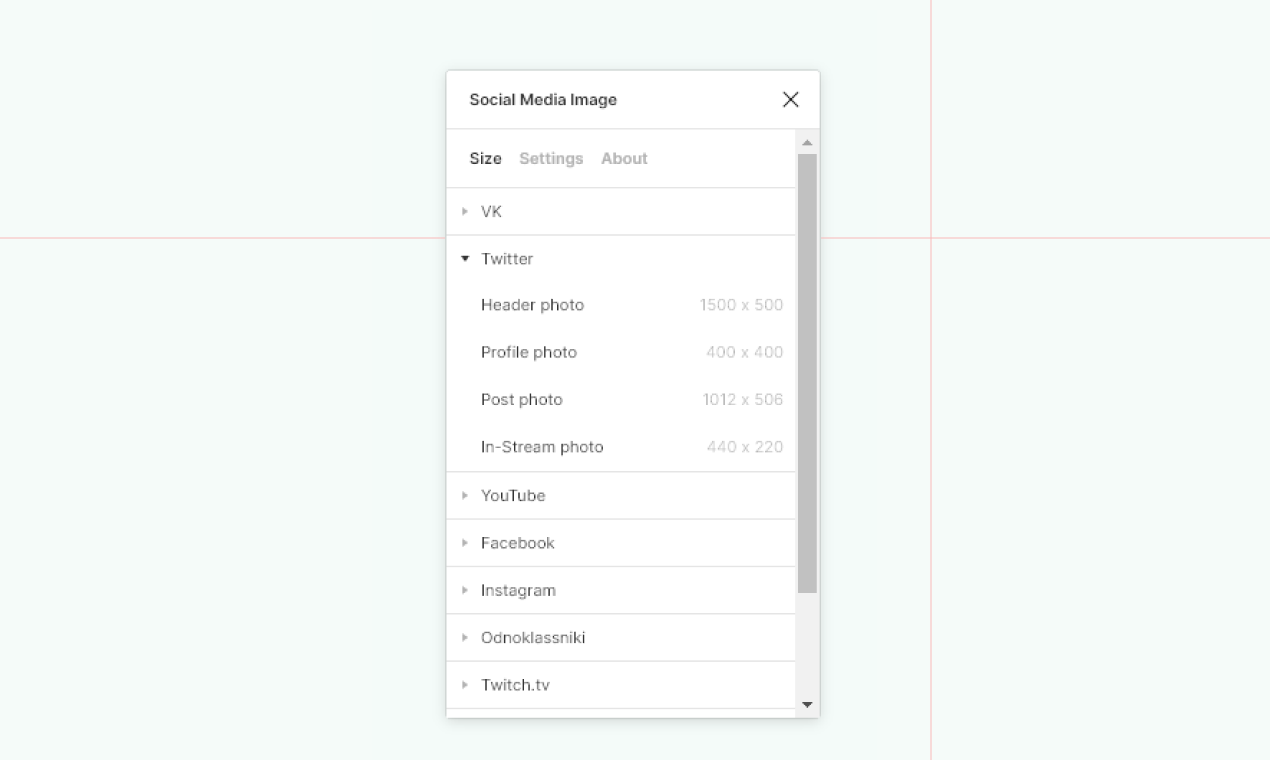Click the scrollbar up arrow

[807, 141]
